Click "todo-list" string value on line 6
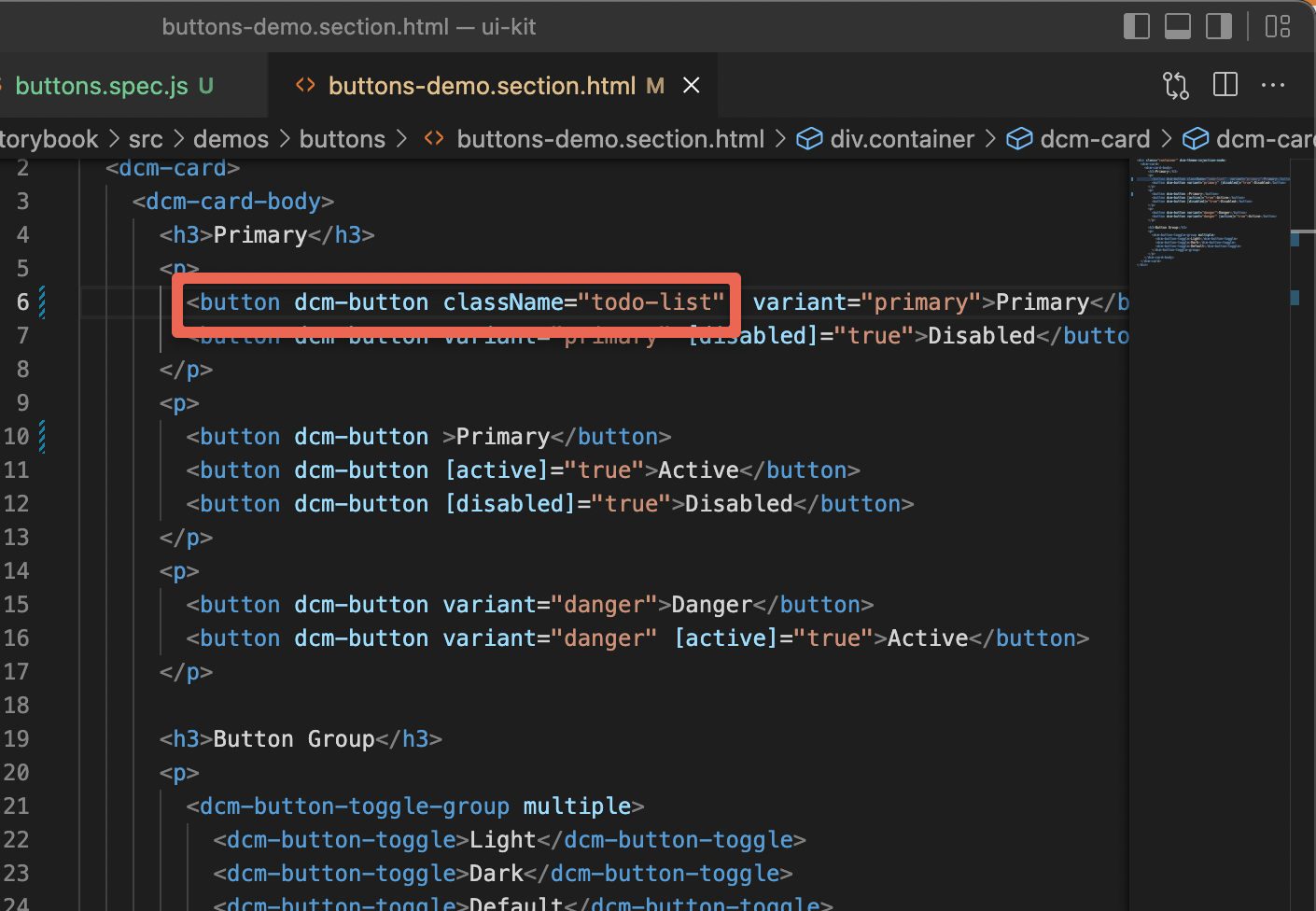Viewport: 1316px width, 911px height. point(651,302)
